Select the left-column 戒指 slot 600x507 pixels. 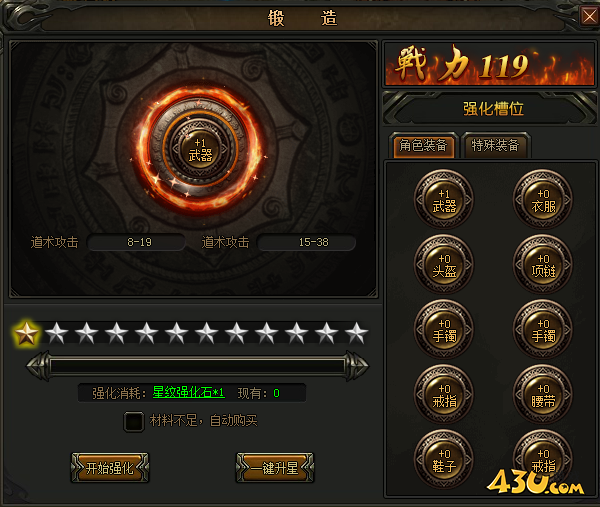point(444,395)
